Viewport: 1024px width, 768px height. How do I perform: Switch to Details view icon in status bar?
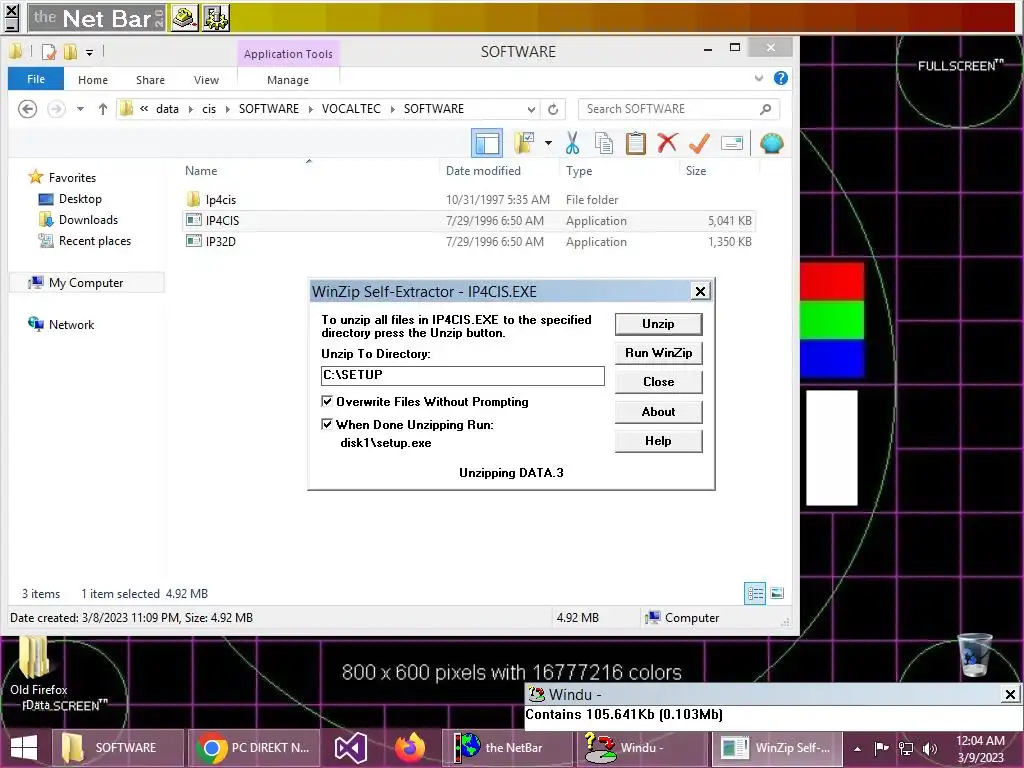tap(755, 593)
